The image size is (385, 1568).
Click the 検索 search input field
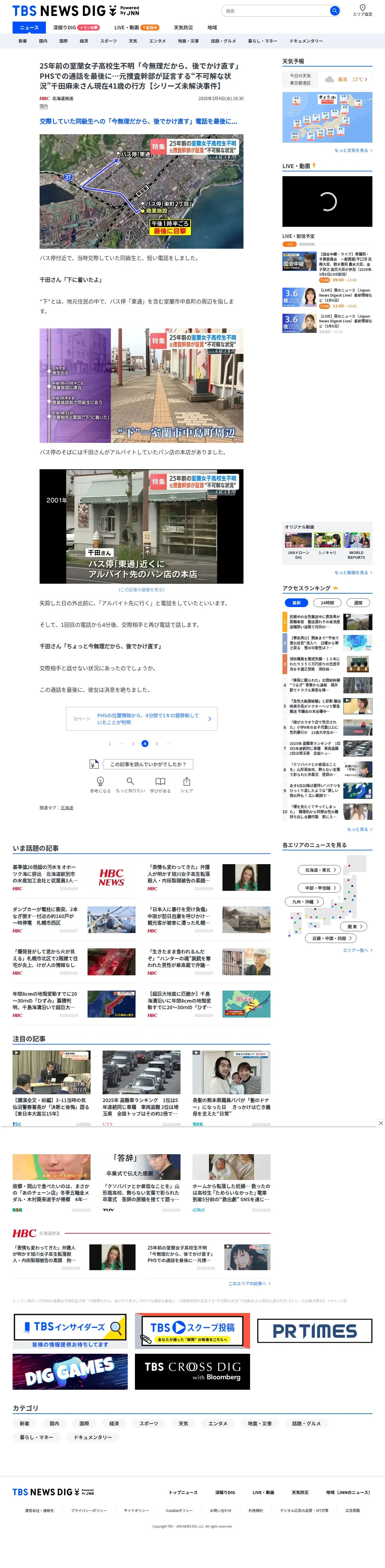tap(275, 11)
